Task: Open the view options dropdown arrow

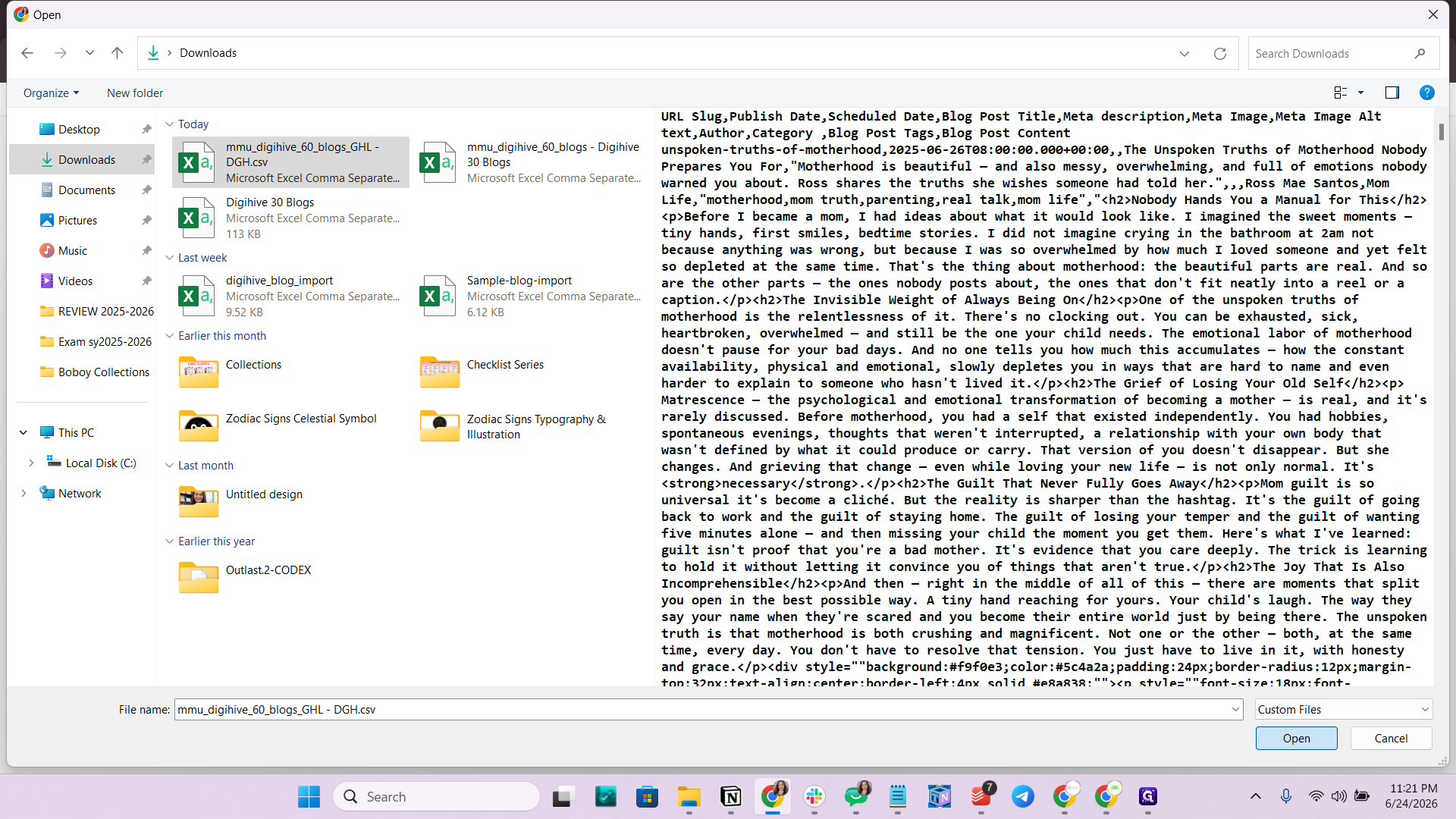Action: (1360, 93)
